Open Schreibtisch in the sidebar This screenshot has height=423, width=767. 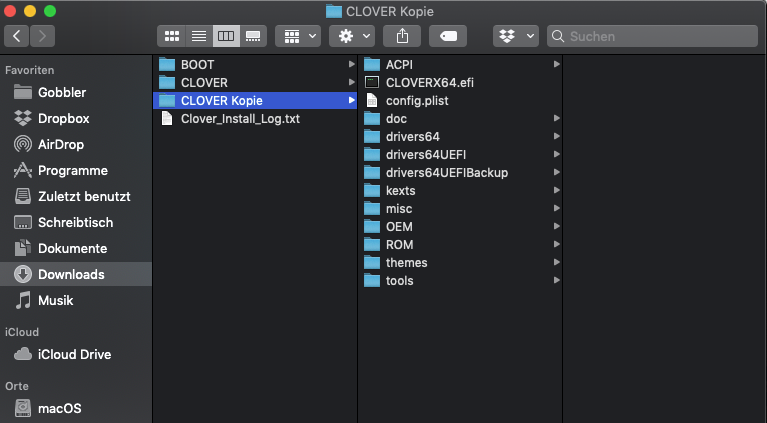coord(76,222)
